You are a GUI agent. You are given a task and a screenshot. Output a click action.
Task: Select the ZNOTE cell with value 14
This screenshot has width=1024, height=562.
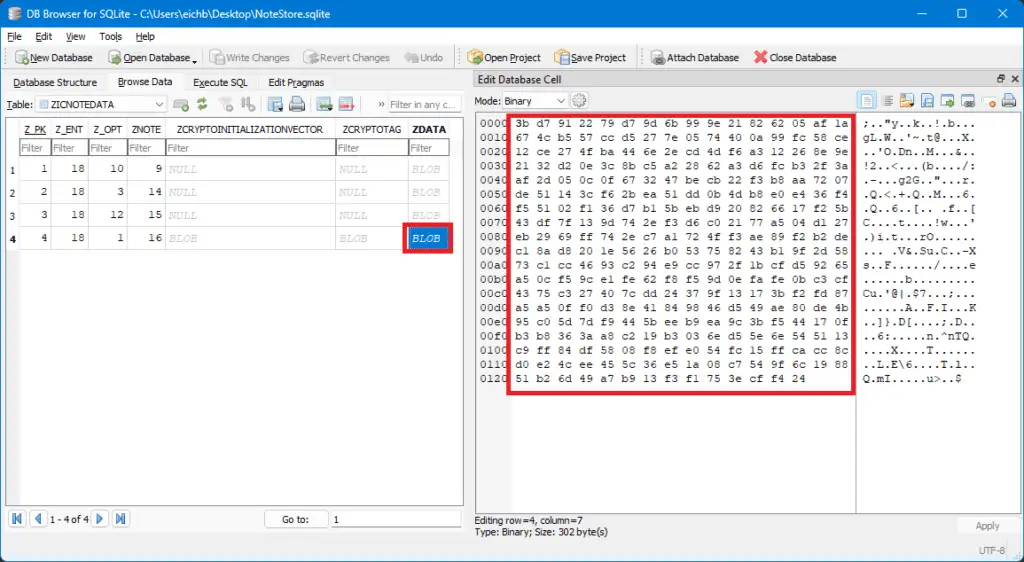(146, 192)
